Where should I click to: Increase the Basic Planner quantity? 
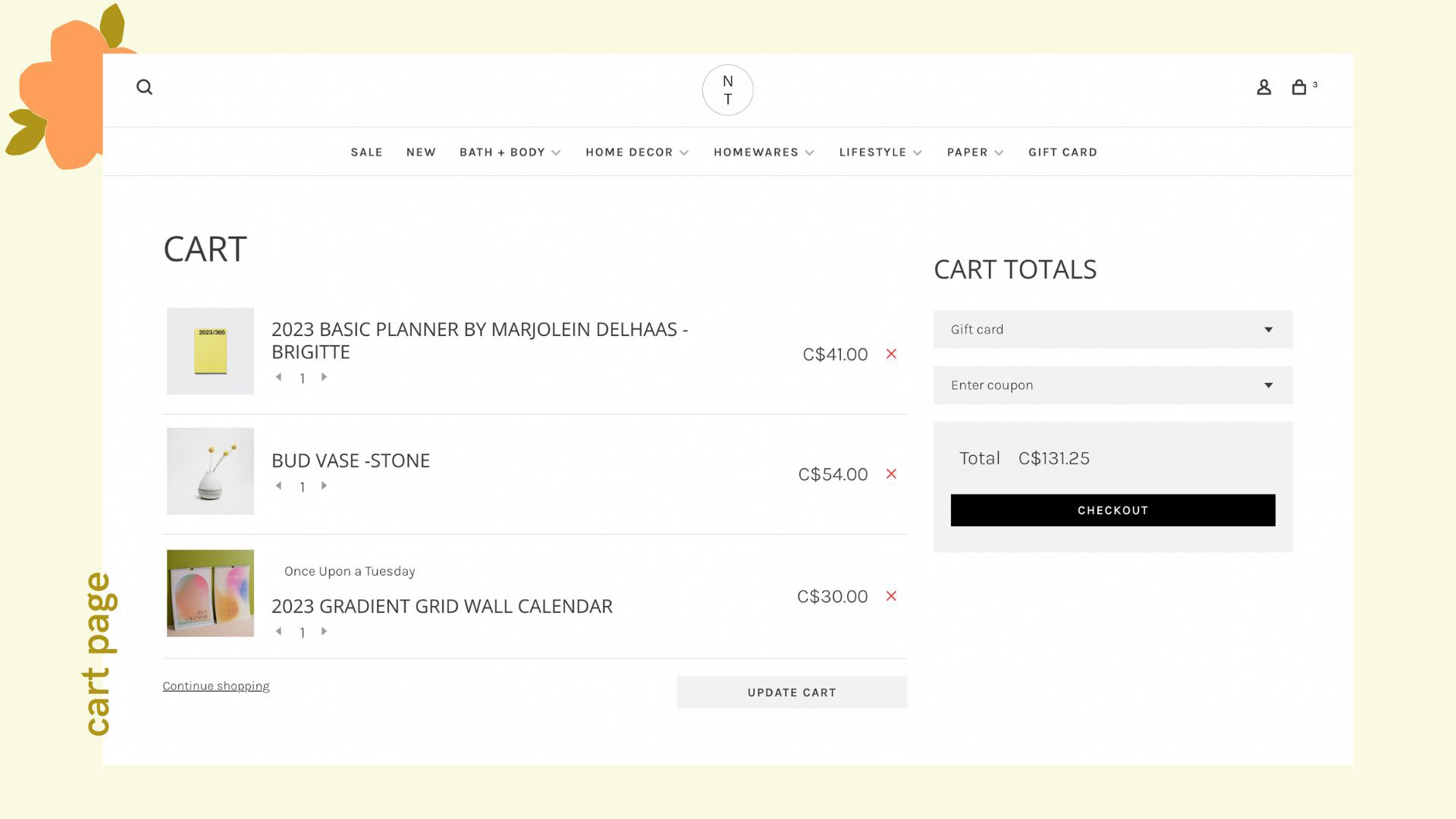click(325, 377)
